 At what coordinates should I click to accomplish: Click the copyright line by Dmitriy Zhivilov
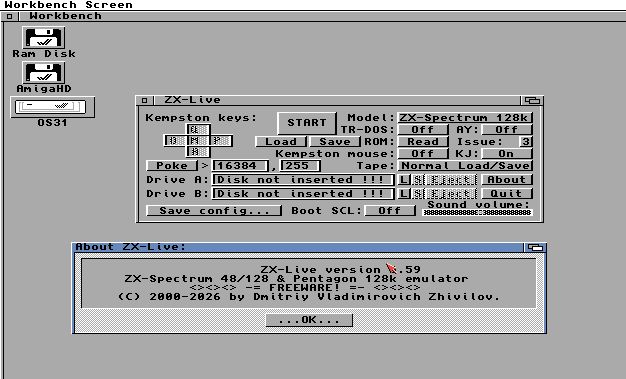[x=309, y=297]
